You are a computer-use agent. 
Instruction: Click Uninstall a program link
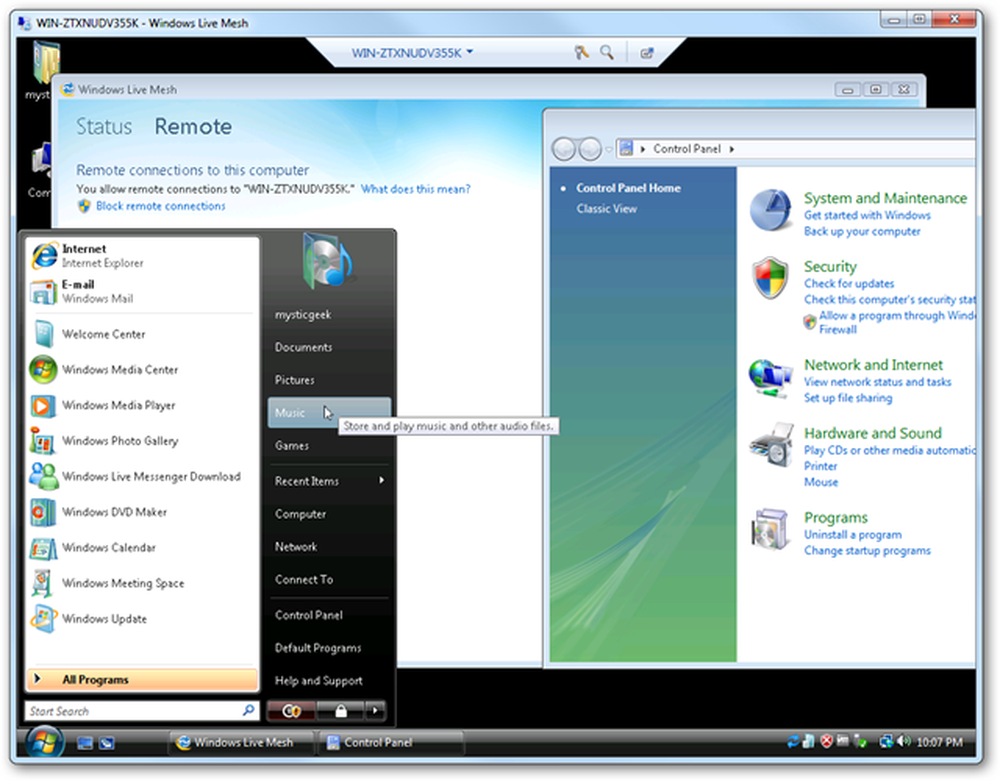click(853, 535)
